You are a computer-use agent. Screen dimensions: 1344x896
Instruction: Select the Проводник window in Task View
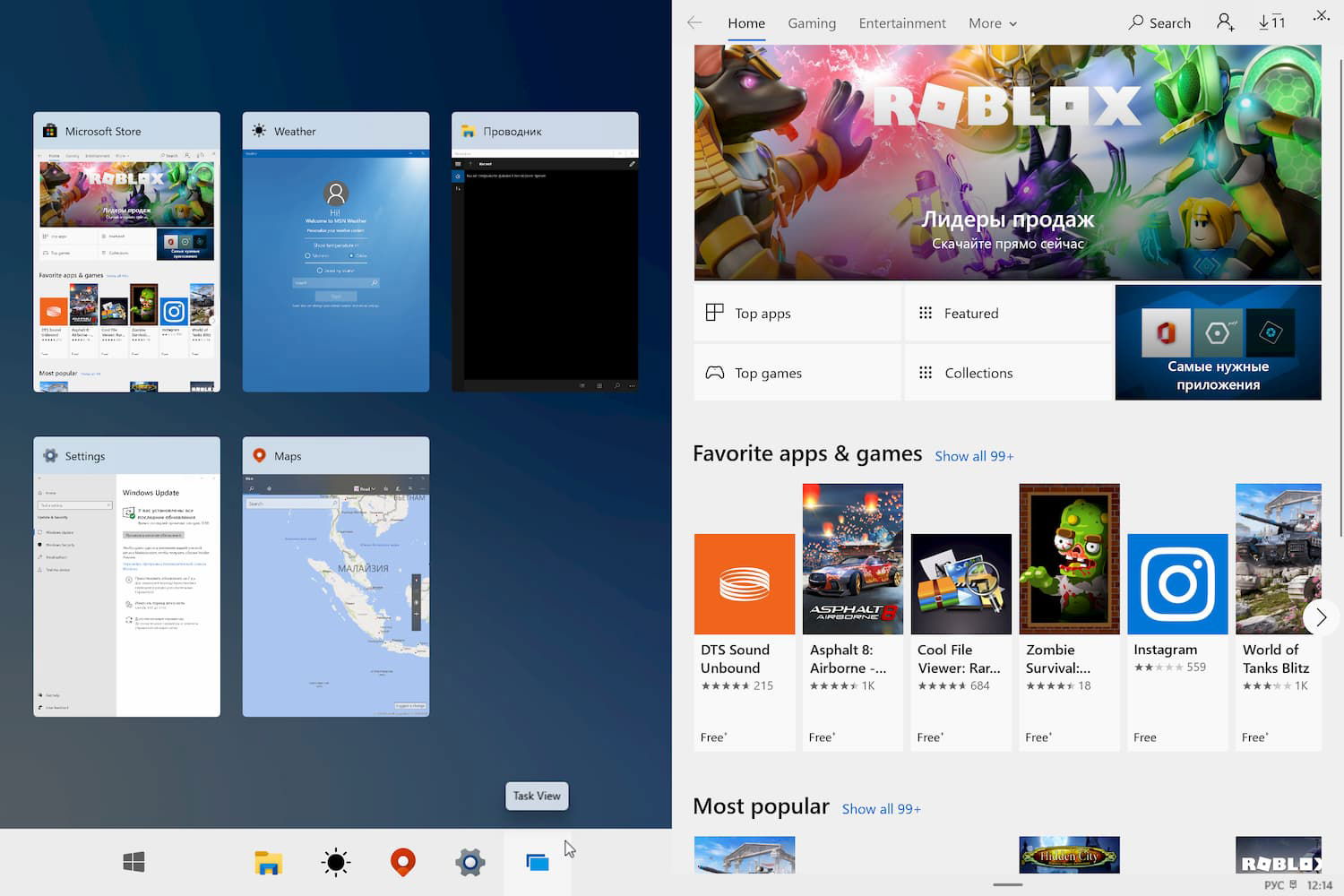click(x=545, y=252)
